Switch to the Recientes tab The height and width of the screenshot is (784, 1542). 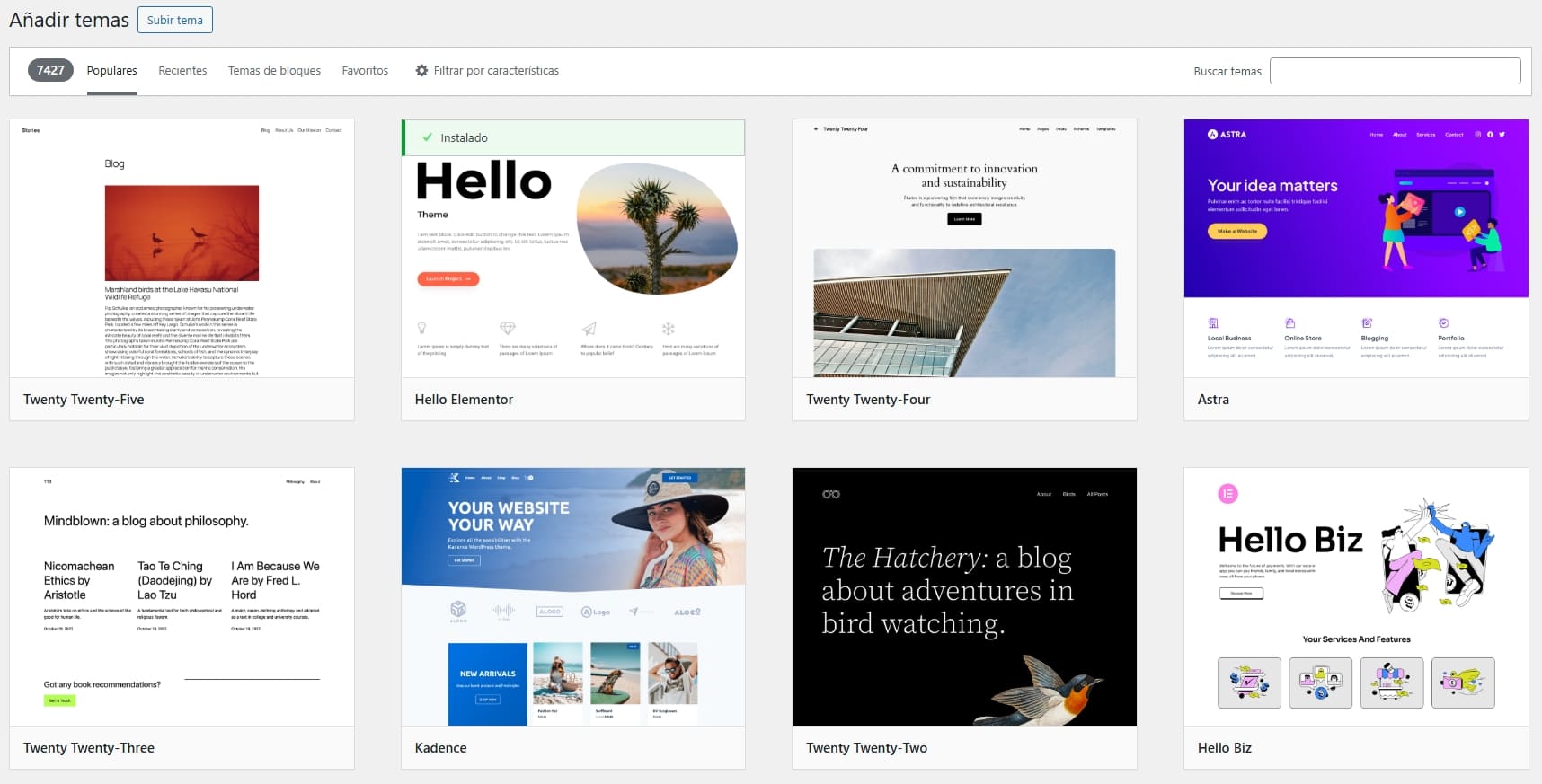[182, 71]
